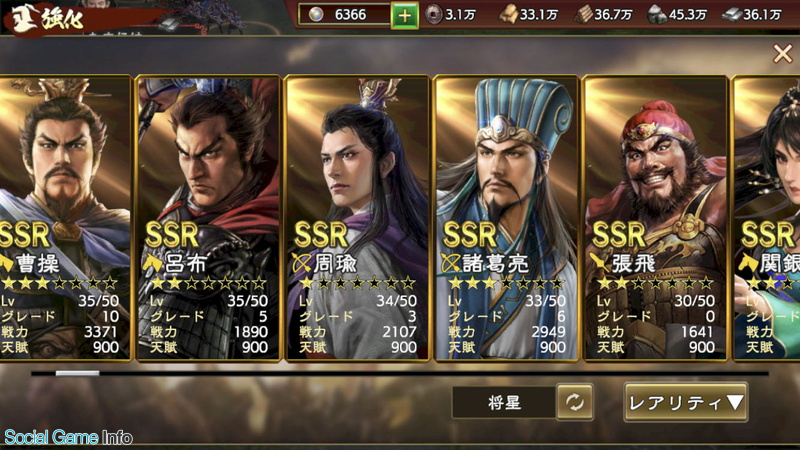Tap the gold resource icon showing 33.1万
800x450 pixels.
(508, 15)
